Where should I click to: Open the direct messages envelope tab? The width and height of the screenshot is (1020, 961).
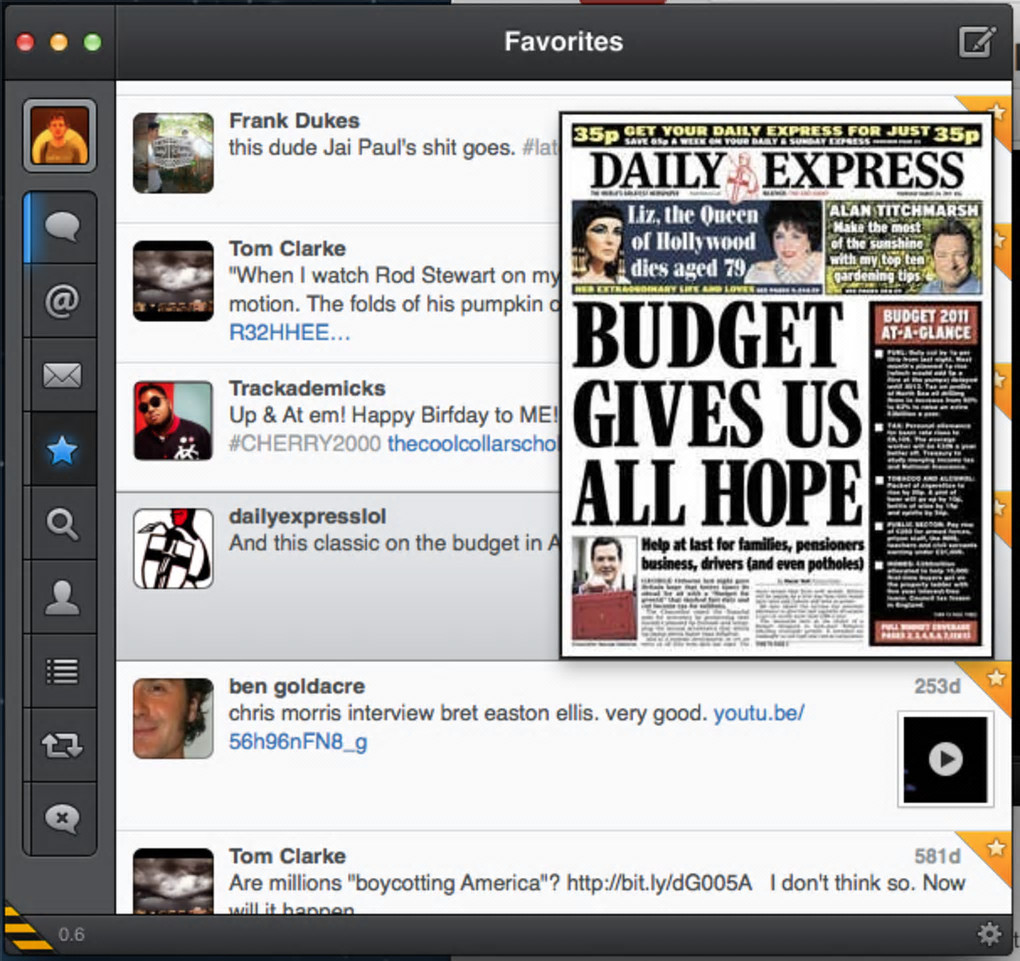point(62,375)
